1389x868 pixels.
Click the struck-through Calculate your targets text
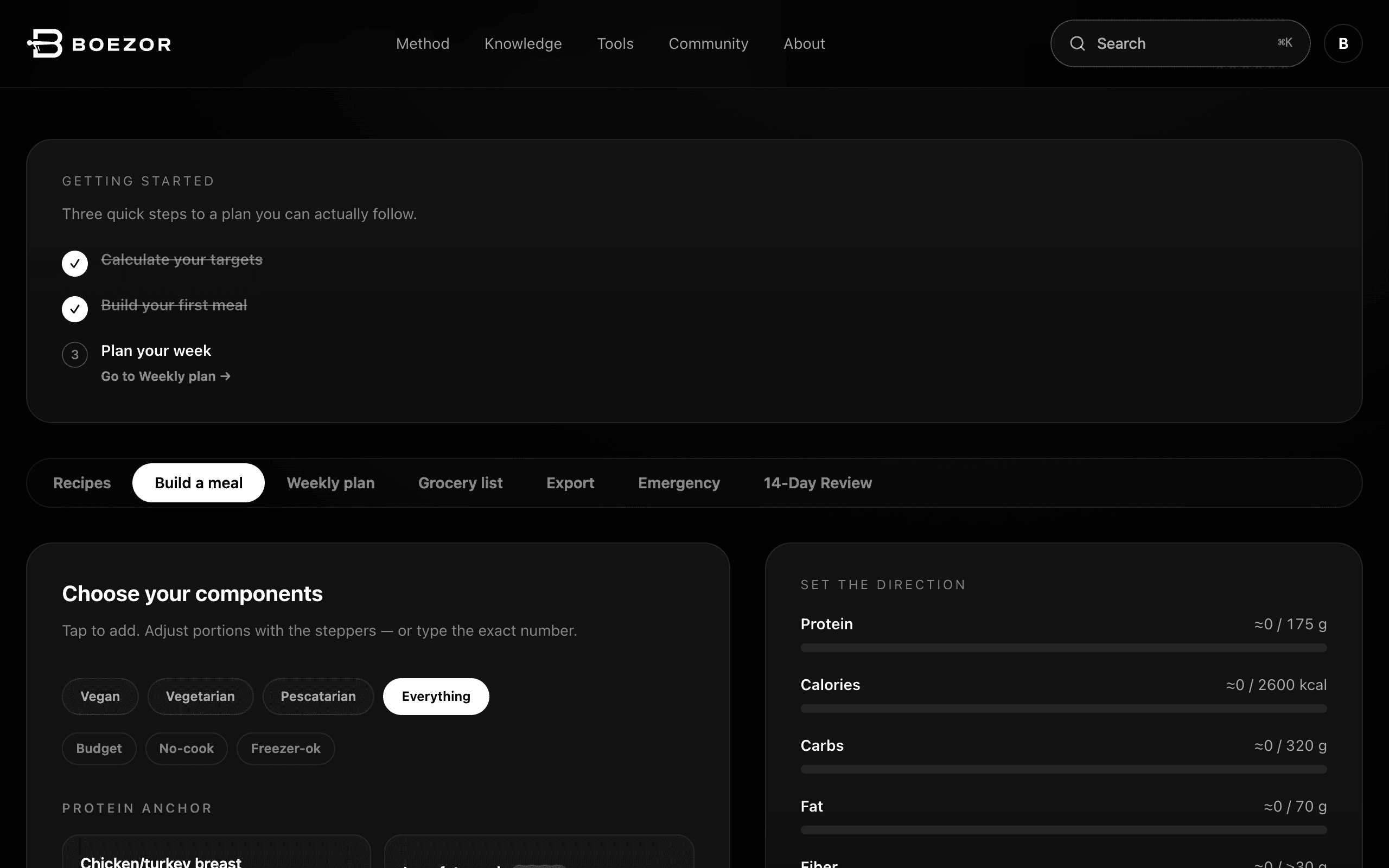pyautogui.click(x=181, y=259)
